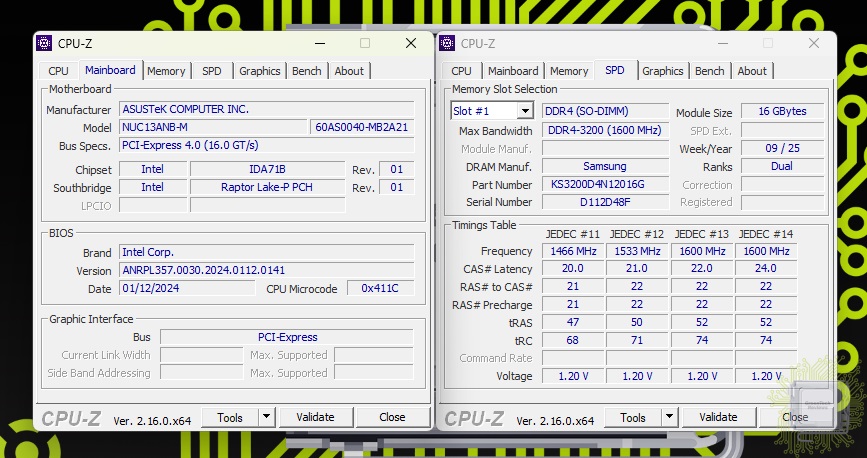
Task: Switch to CPU tab in Mainboard window
Action: click(59, 71)
